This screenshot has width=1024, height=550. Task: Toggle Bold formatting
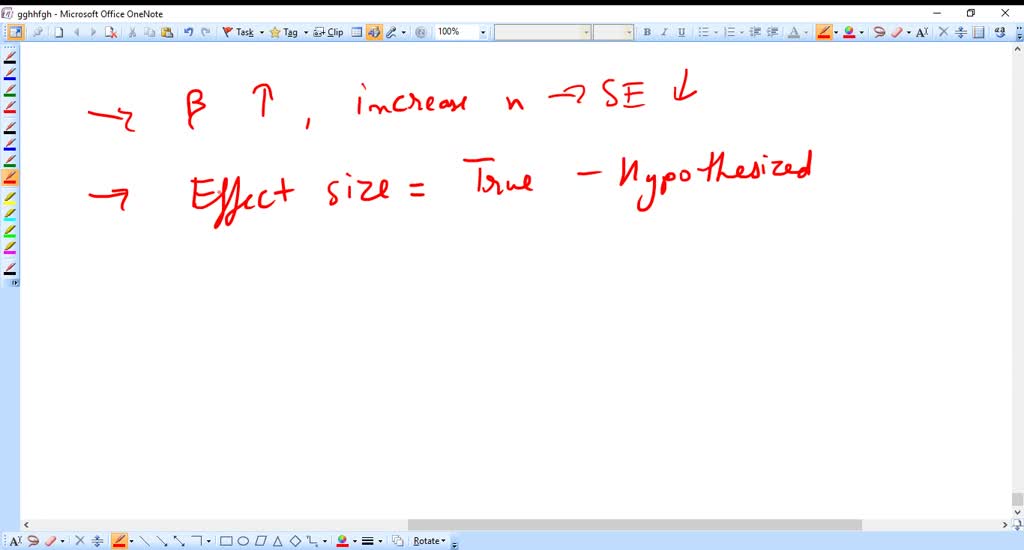tap(647, 32)
